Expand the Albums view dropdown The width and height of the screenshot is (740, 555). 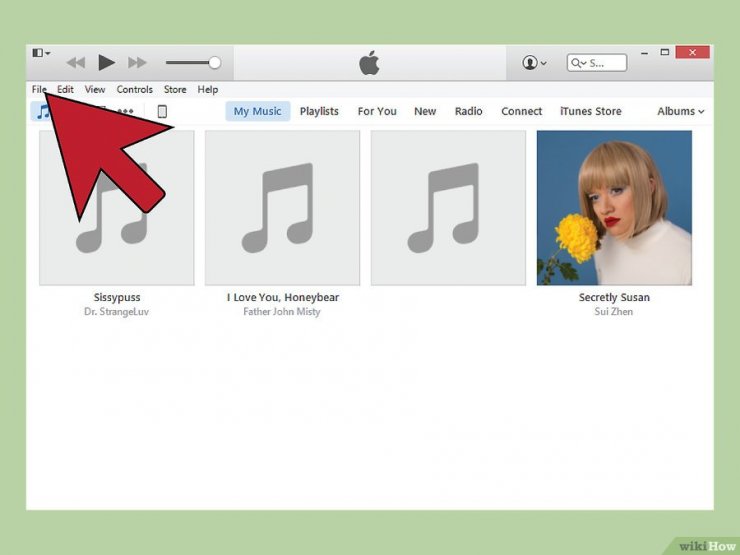tap(681, 111)
